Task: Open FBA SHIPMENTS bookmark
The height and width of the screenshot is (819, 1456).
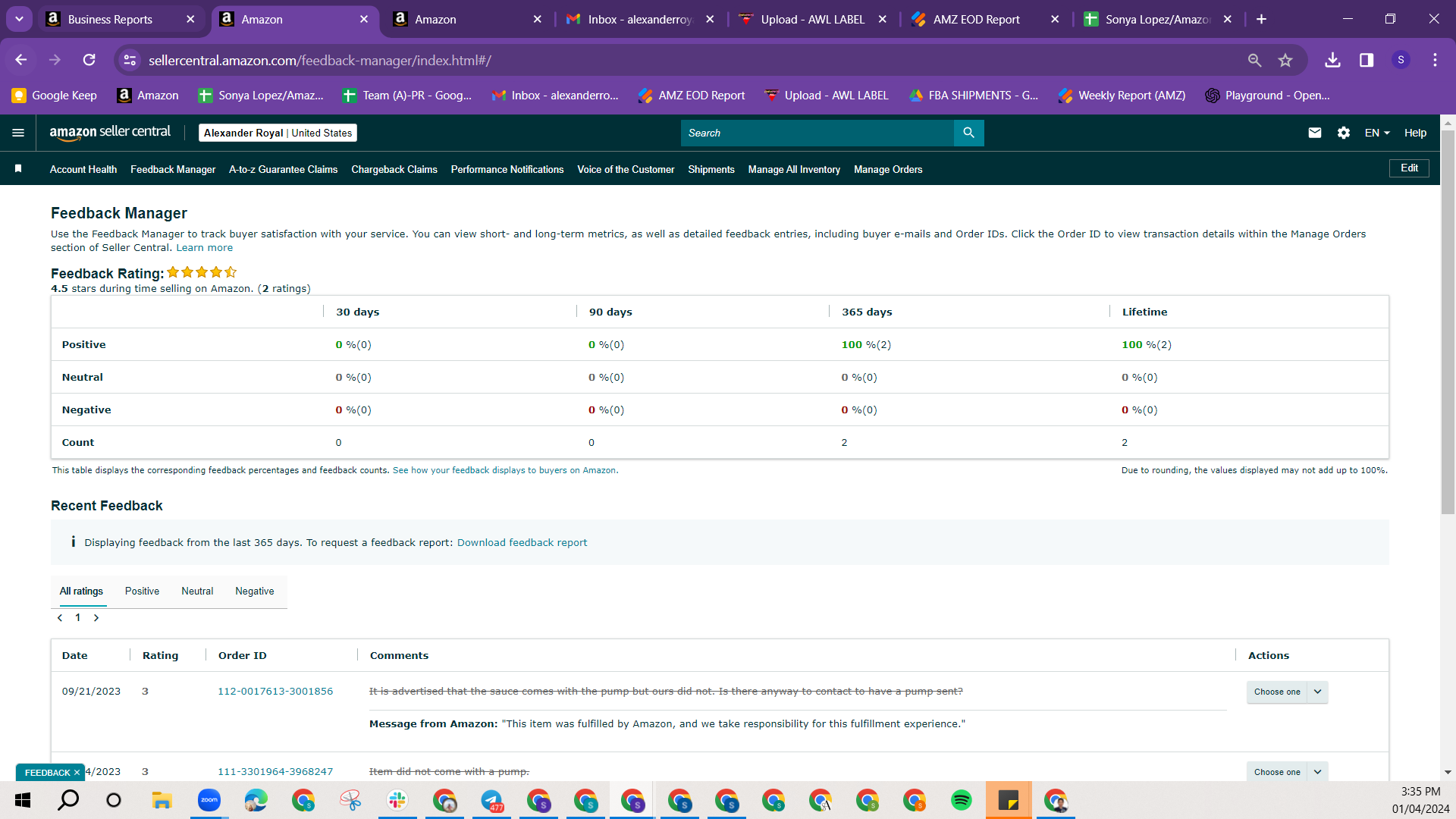Action: 974,95
